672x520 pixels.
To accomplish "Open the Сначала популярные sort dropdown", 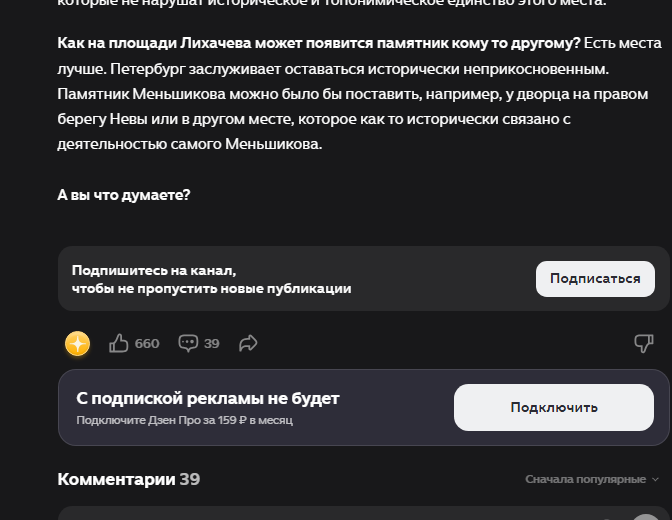I will point(586,479).
